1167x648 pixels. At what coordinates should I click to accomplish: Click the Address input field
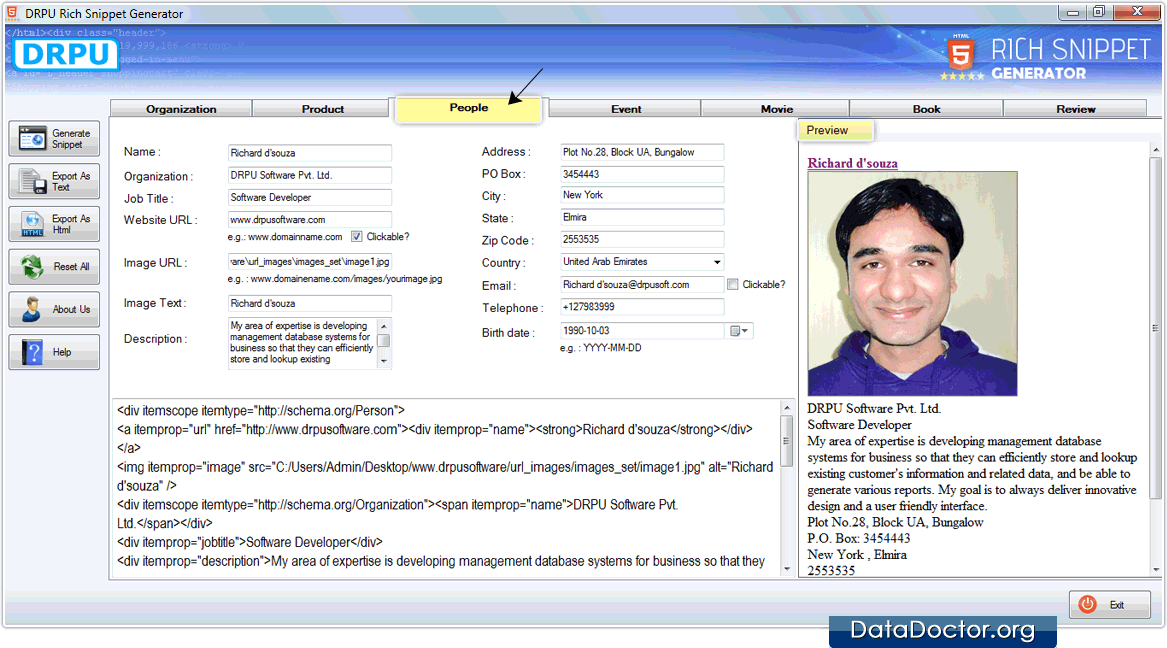pyautogui.click(x=642, y=152)
